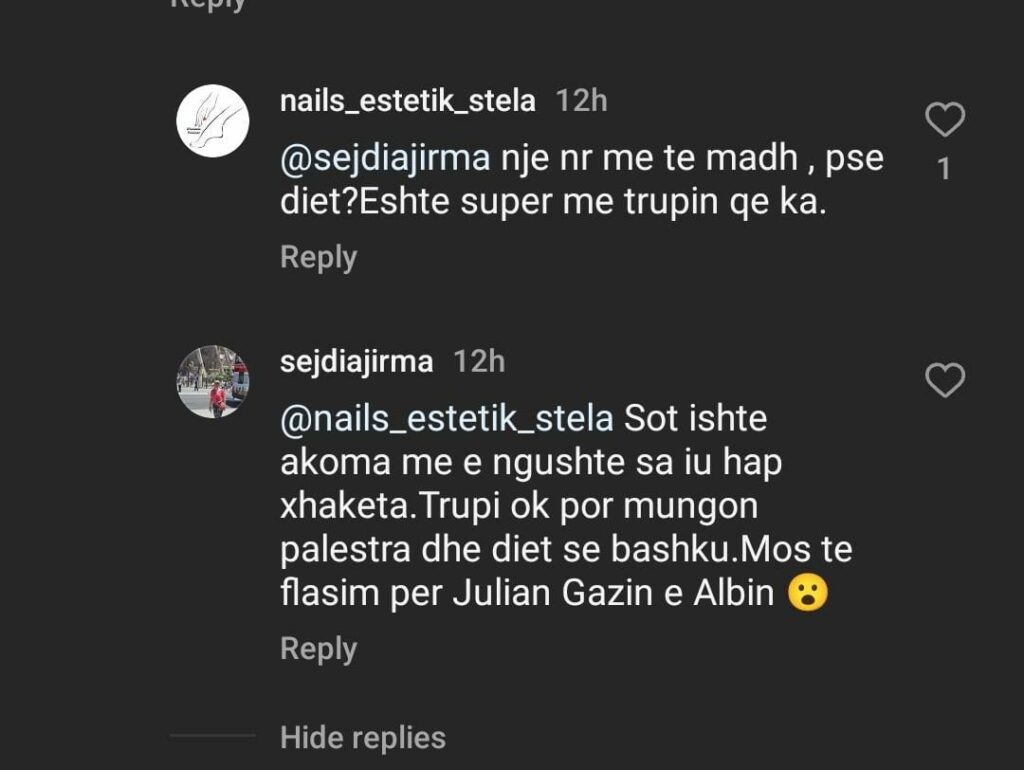Like sejdiajirma's reply with the heart icon

(944, 380)
